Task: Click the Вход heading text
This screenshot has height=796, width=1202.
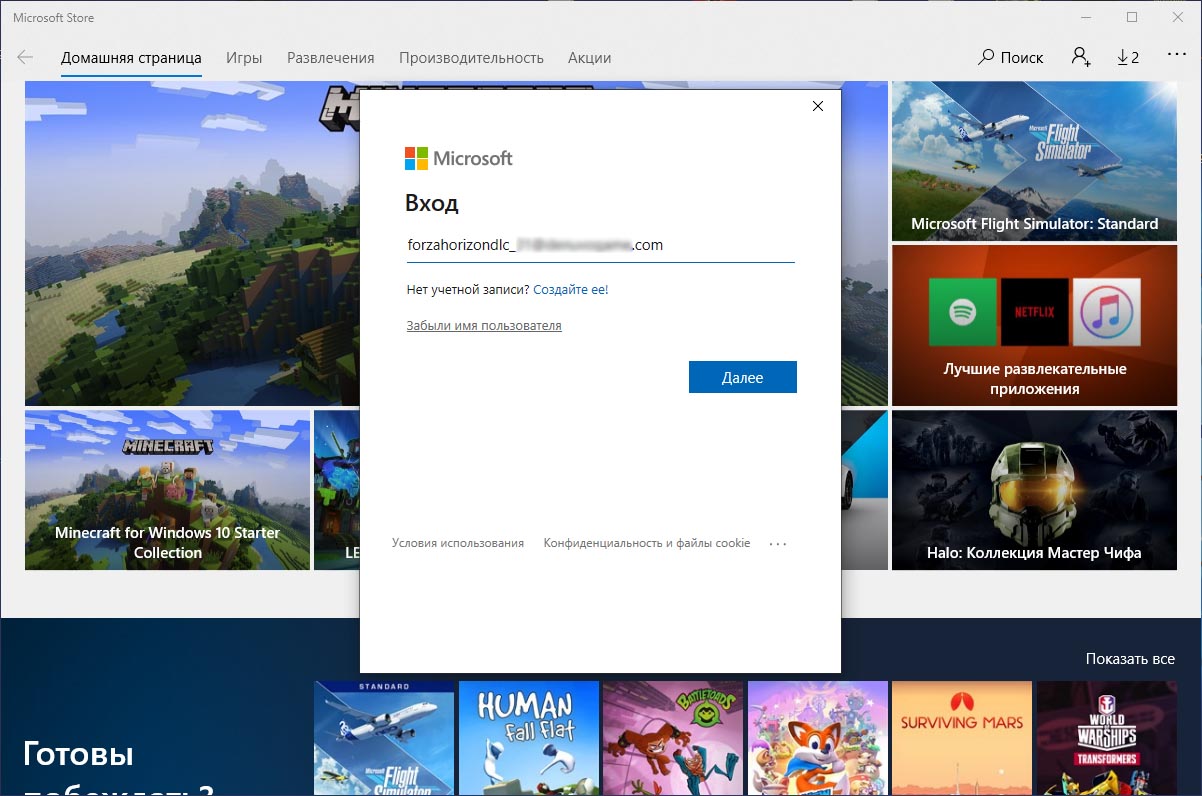Action: click(432, 204)
